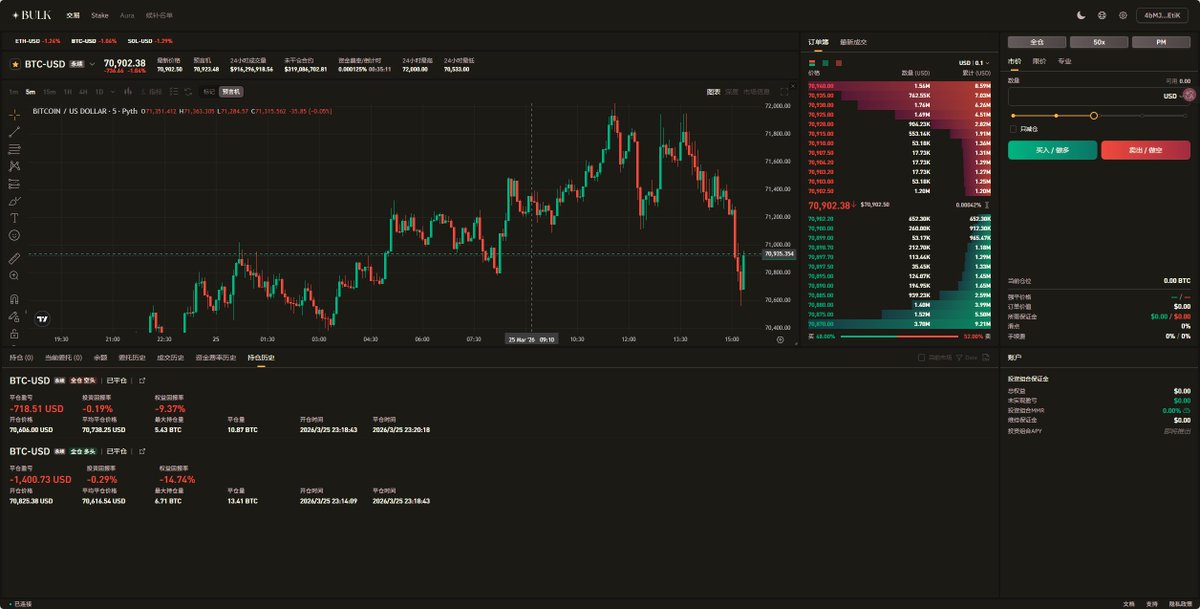This screenshot has height=609, width=1200.
Task: Open the USD unit dropdown in quantity field
Action: pyautogui.click(x=1173, y=96)
